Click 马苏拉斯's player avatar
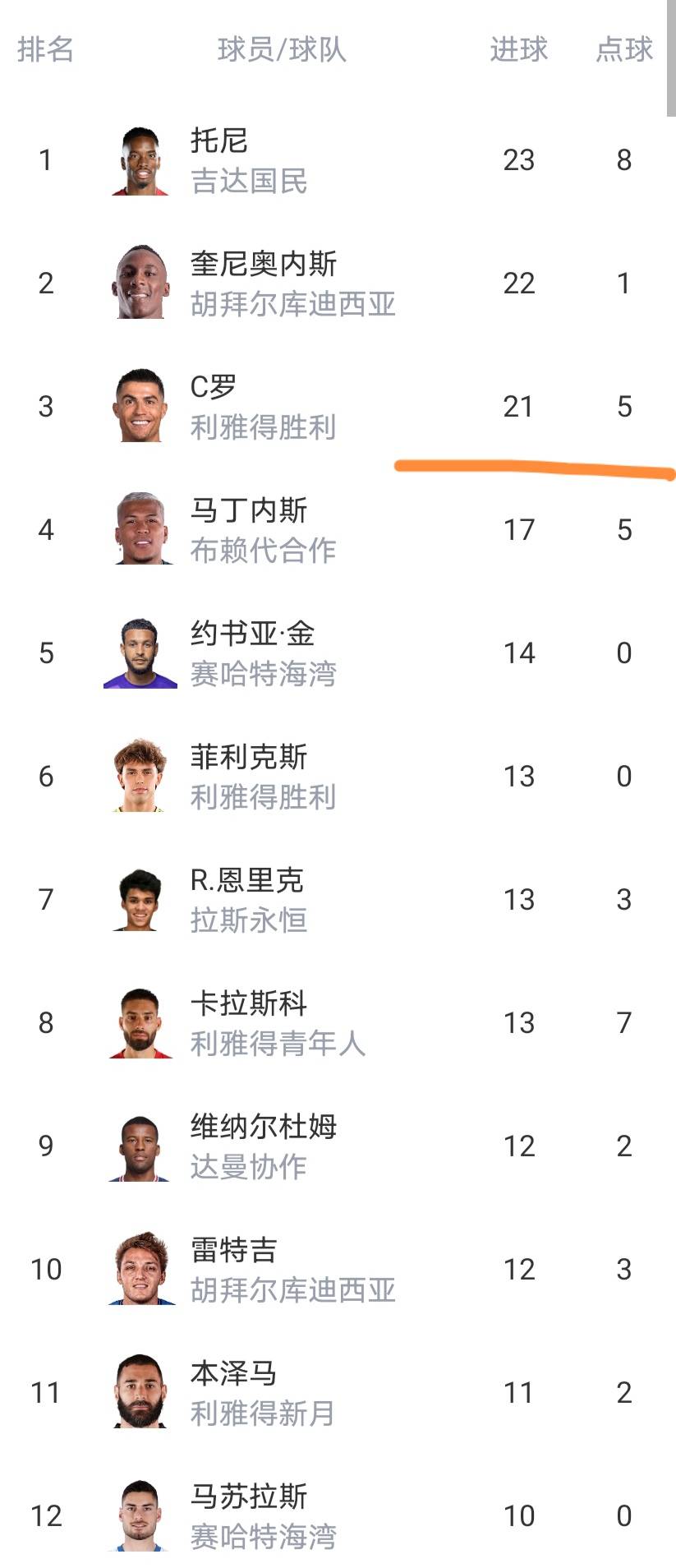Image resolution: width=676 pixels, height=1568 pixels. [x=140, y=1515]
